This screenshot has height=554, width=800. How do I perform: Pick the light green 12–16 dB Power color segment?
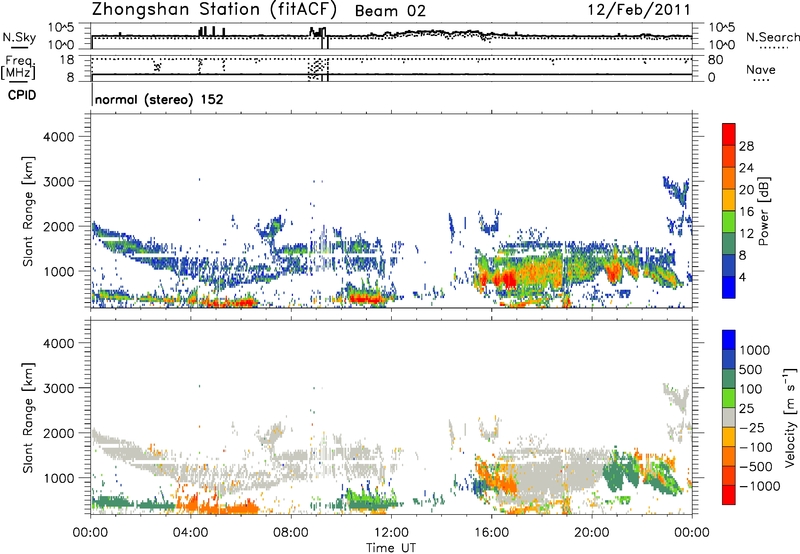(x=729, y=222)
